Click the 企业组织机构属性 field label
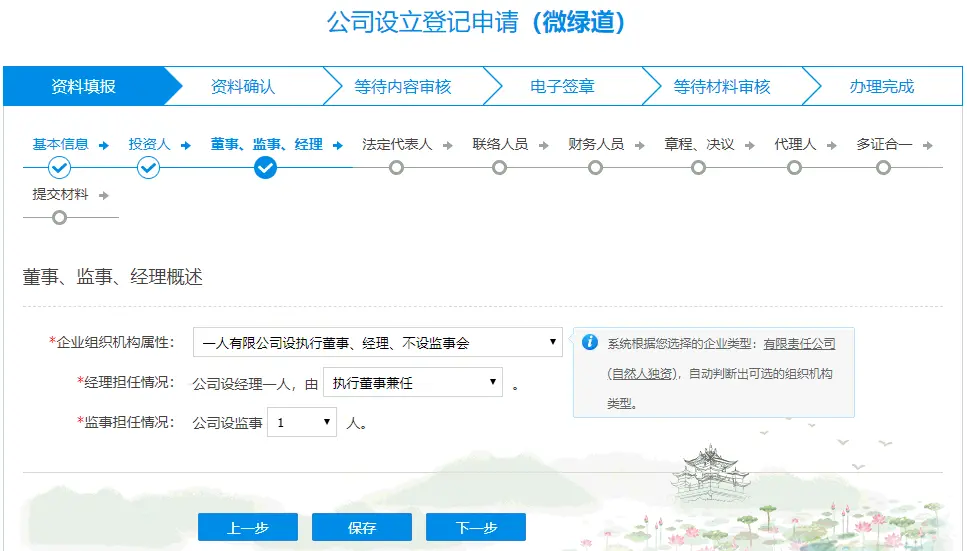 point(112,342)
